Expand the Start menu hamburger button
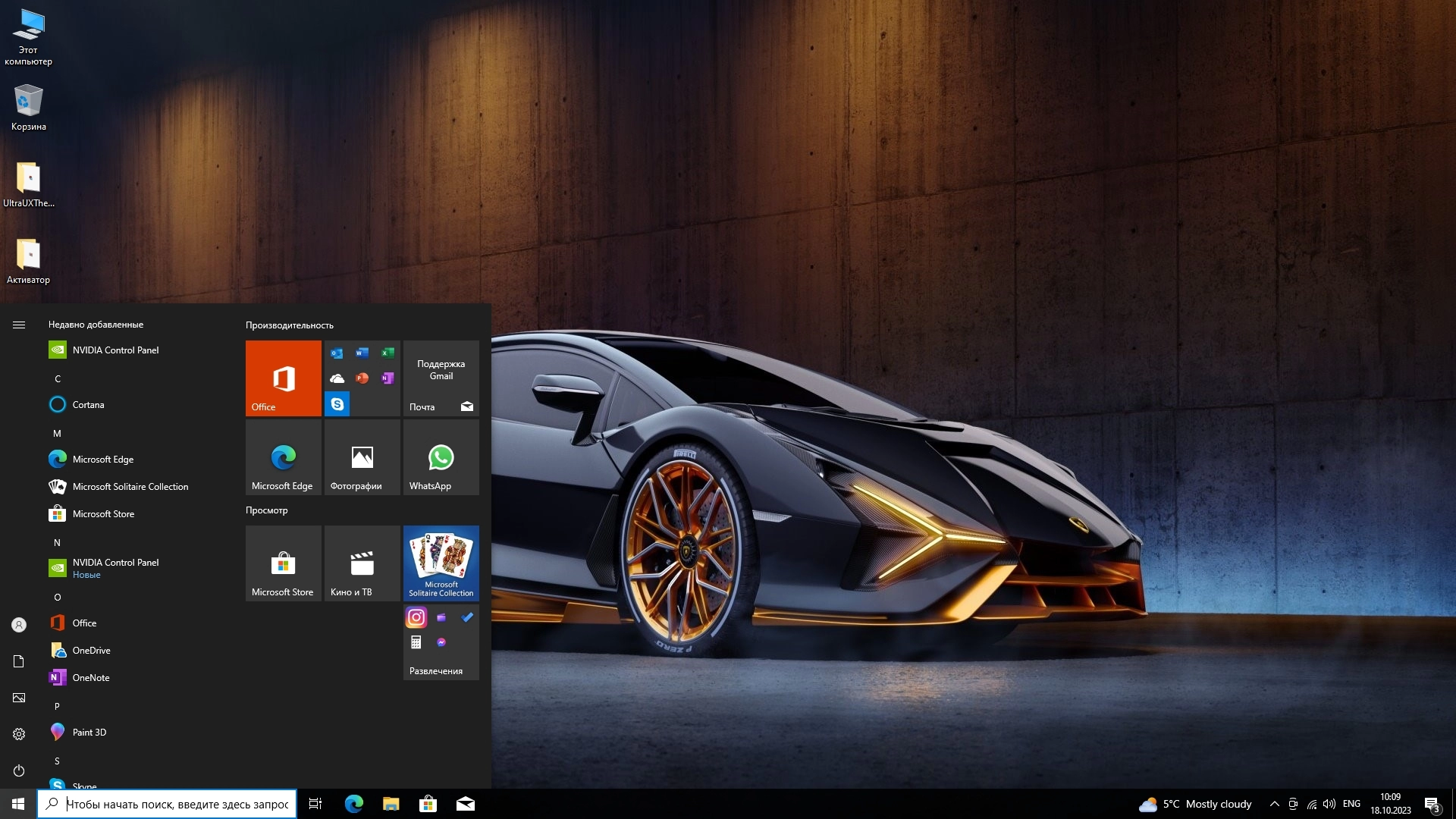This screenshot has height=819, width=1456. [19, 325]
